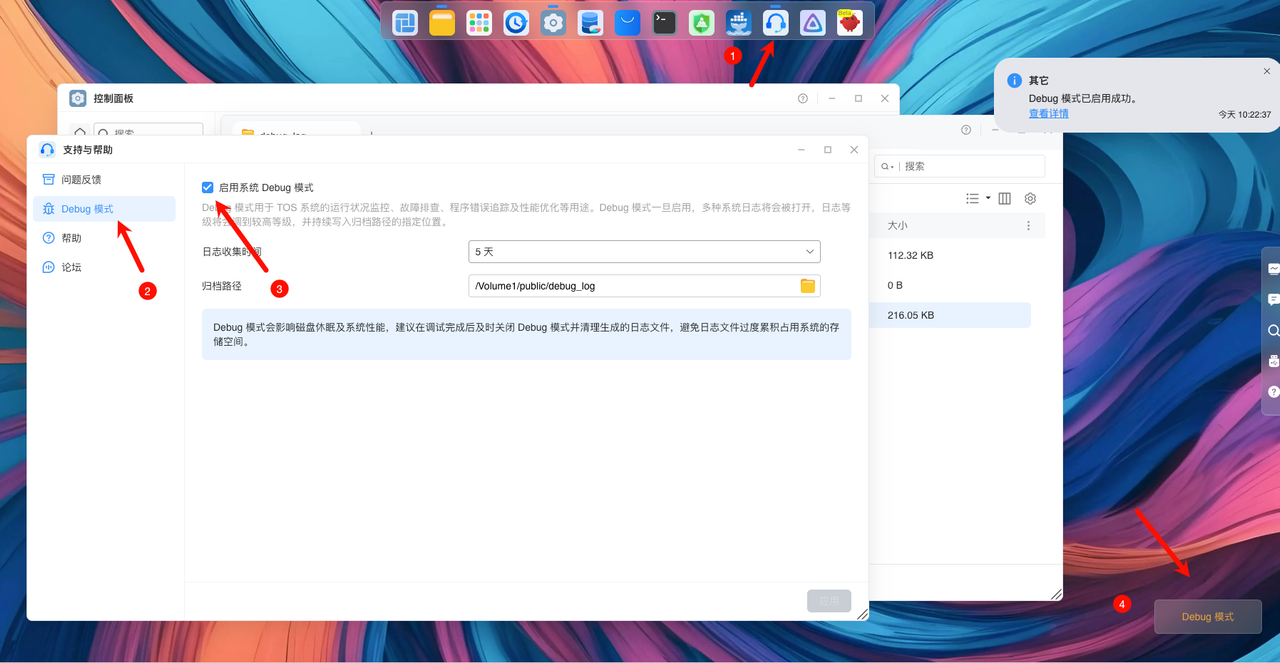The width and height of the screenshot is (1280, 663).
Task: Open the colorful app grid launcher in dock
Action: pos(479,22)
